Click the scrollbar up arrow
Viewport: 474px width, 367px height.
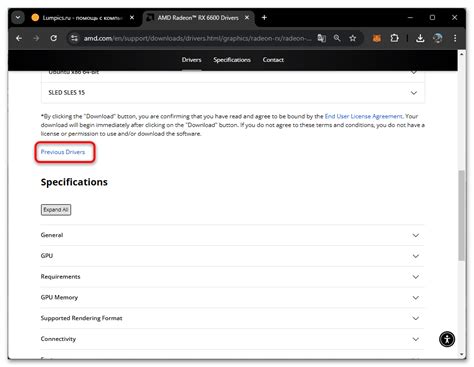[x=462, y=54]
